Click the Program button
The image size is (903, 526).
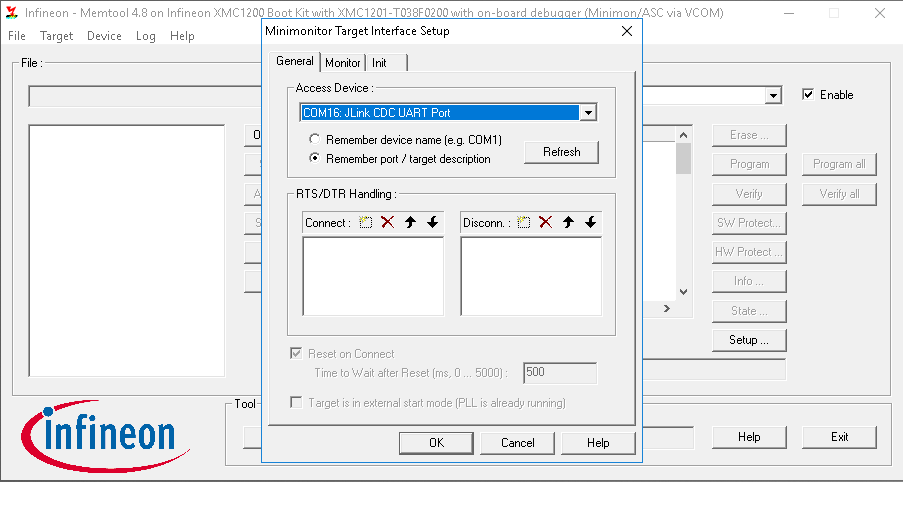[749, 165]
